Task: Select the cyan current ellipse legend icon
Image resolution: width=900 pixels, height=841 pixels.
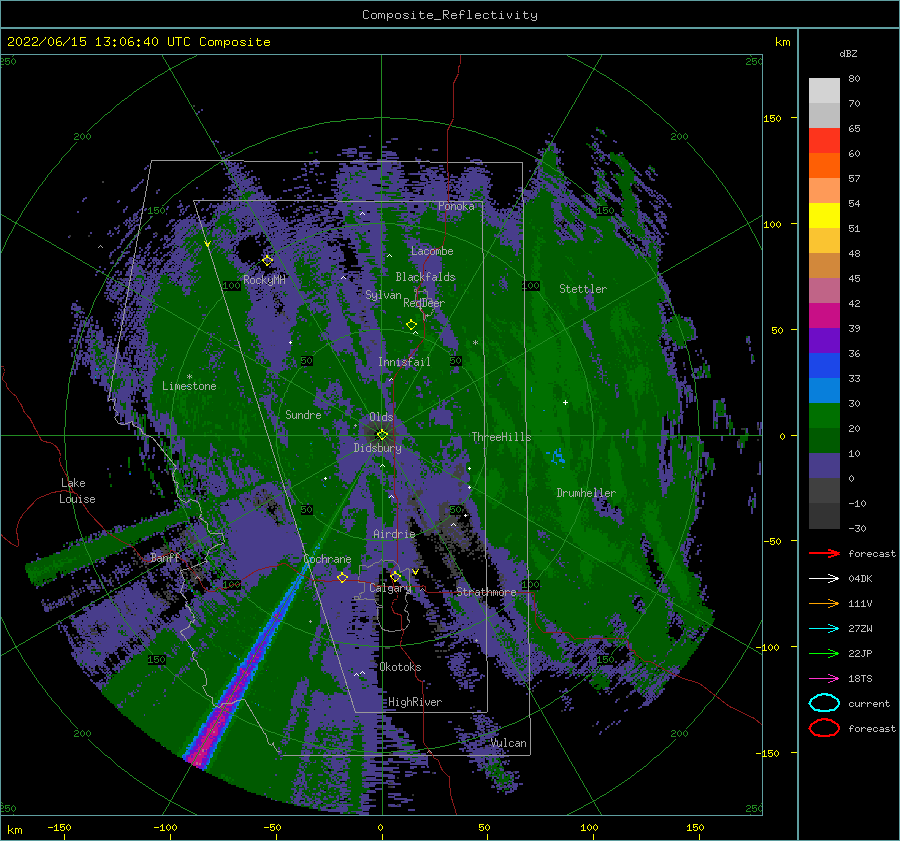Action: click(824, 703)
